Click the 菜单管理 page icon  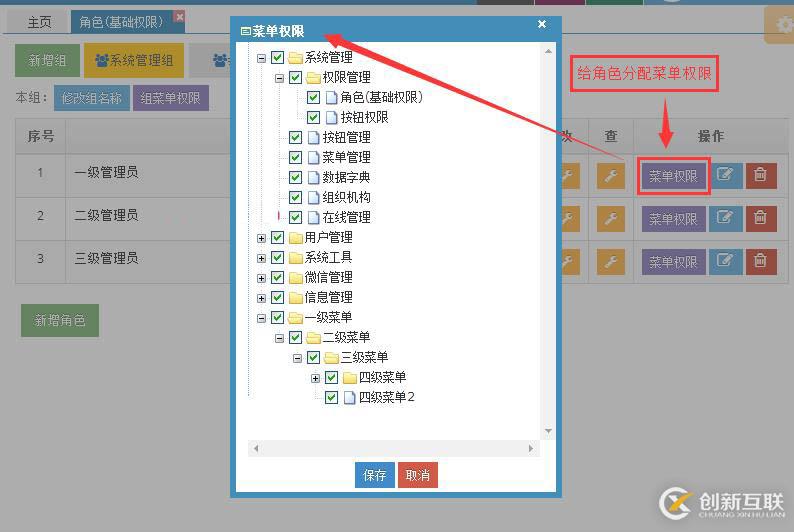coord(313,157)
